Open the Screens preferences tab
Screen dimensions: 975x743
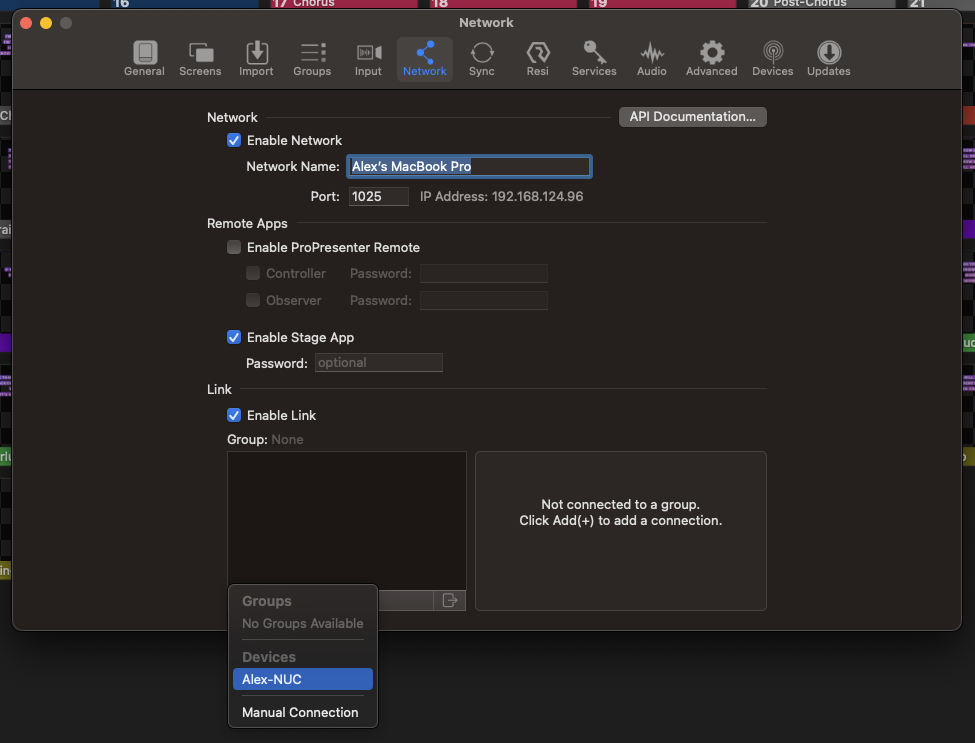coord(200,59)
